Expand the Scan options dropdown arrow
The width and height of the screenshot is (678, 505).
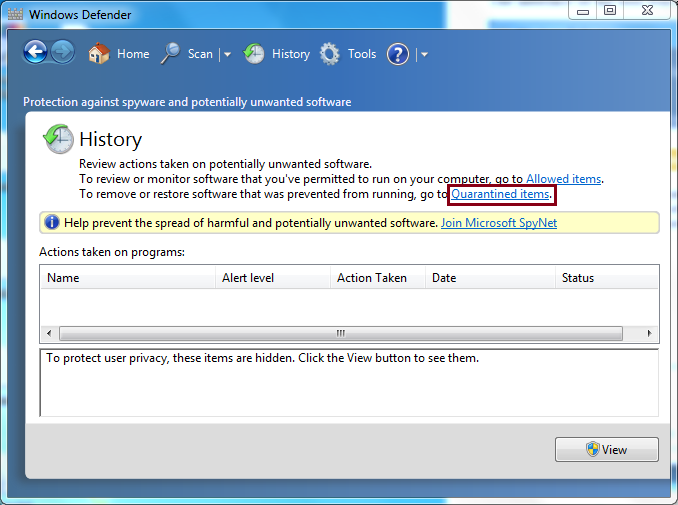[x=227, y=54]
